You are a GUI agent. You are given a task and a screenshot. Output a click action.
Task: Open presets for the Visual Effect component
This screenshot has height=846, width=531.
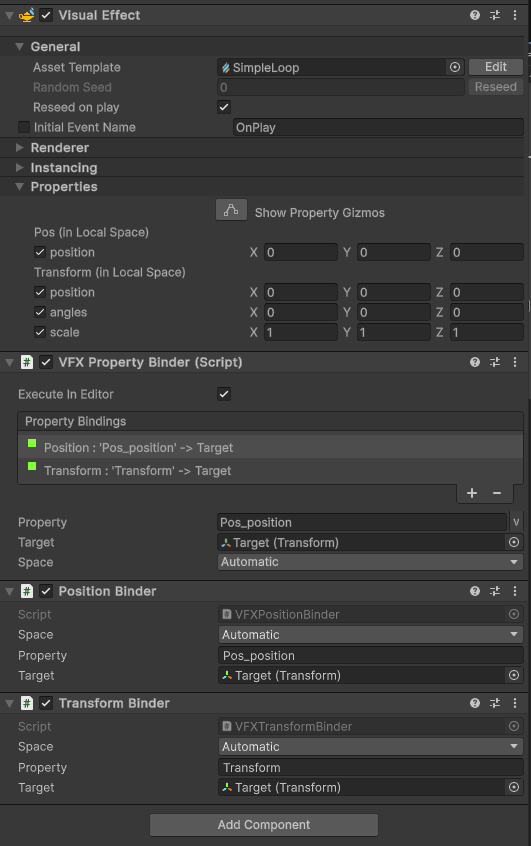coord(495,15)
